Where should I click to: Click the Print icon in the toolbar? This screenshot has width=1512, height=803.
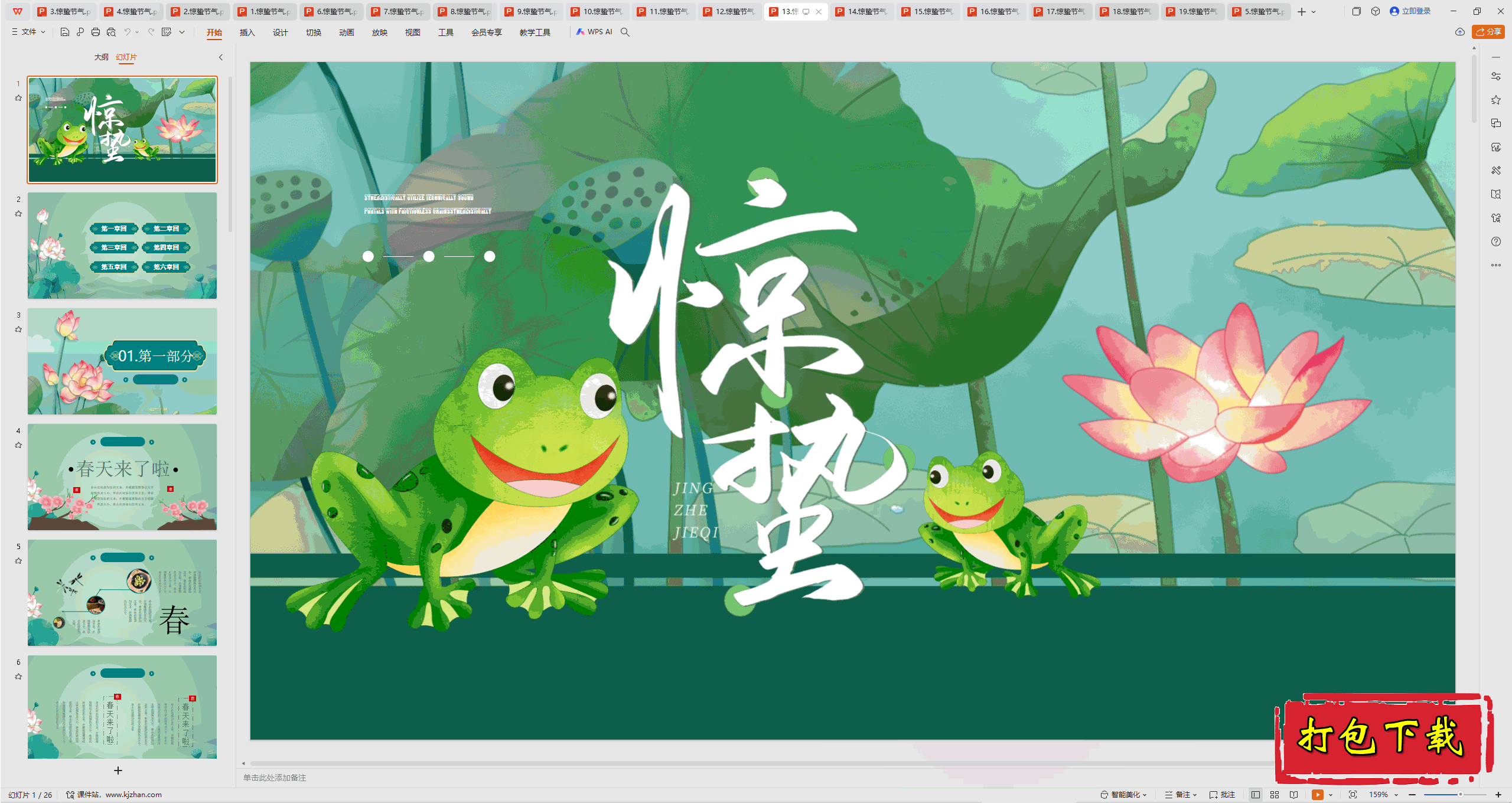click(96, 32)
